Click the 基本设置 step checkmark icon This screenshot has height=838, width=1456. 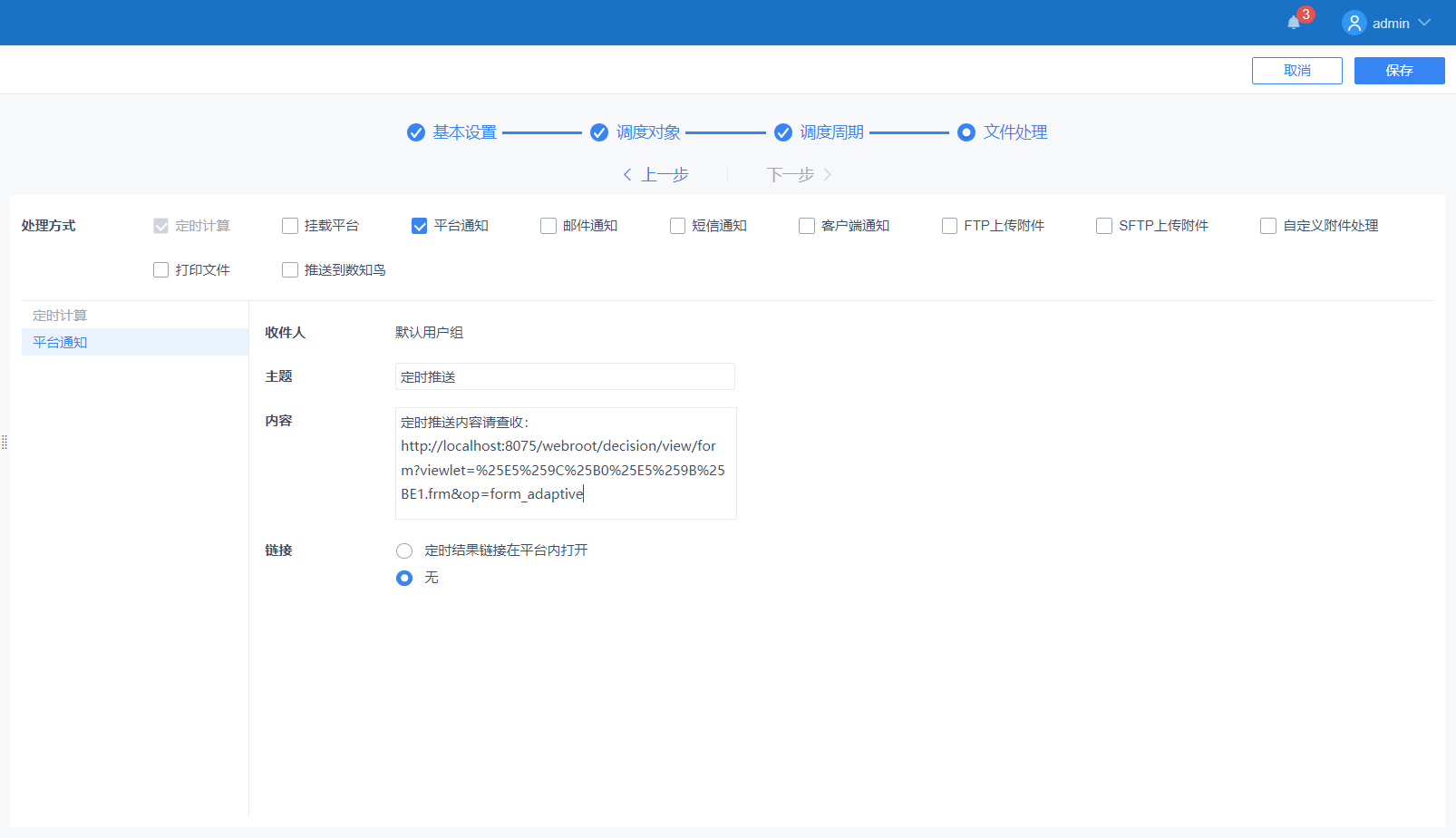pos(416,132)
